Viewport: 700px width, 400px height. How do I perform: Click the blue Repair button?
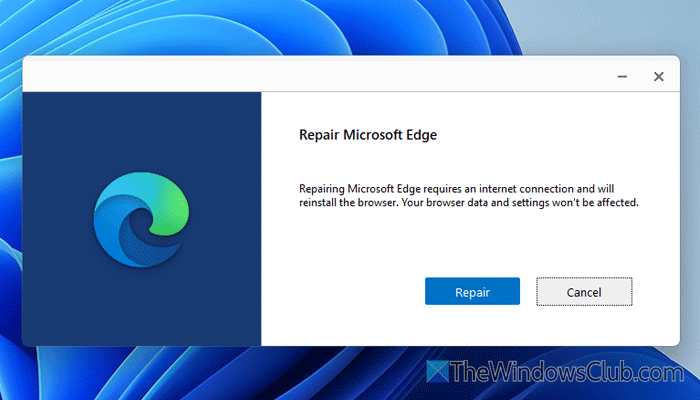point(472,292)
